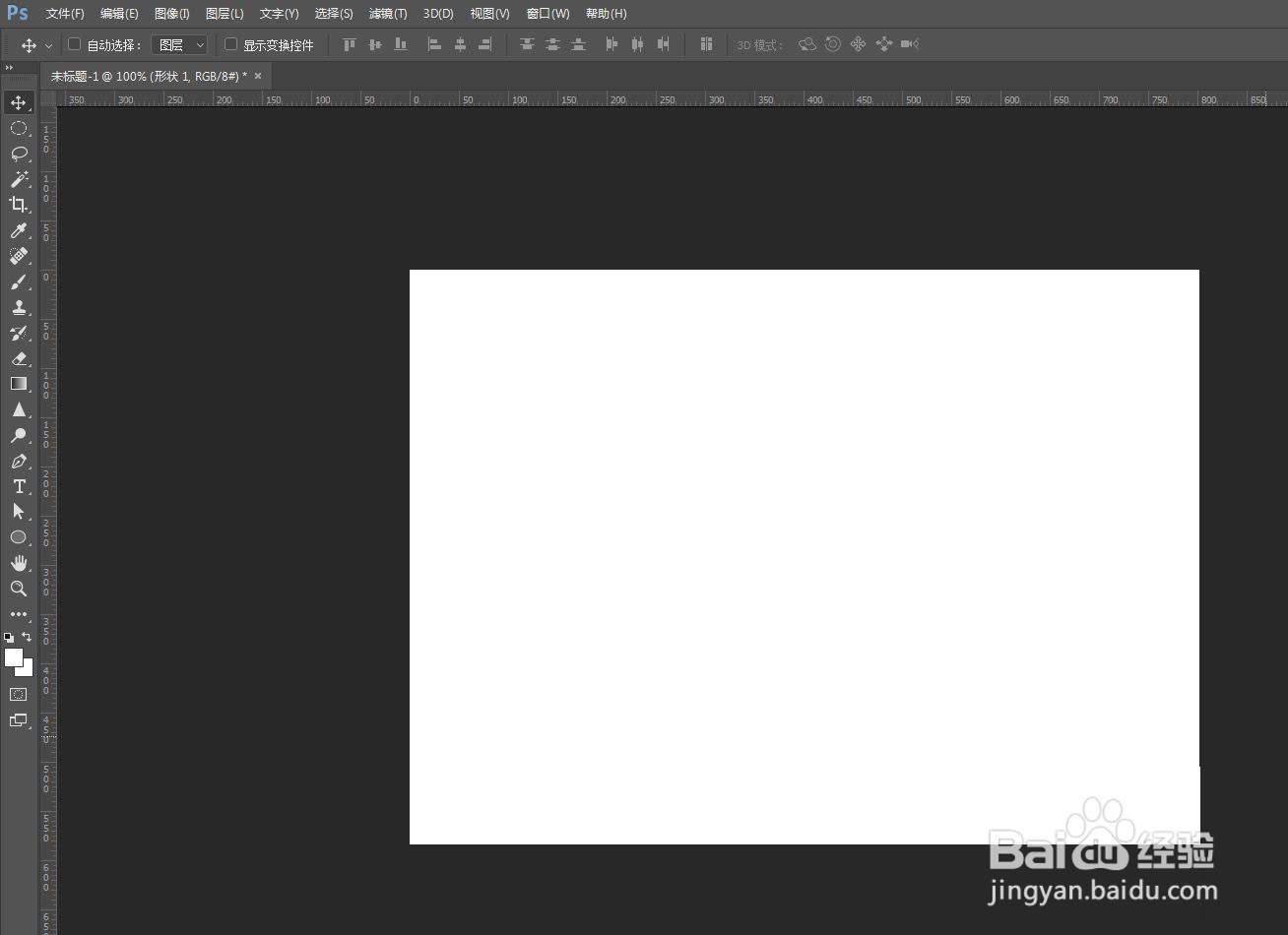The width and height of the screenshot is (1288, 935).
Task: Change screen mode from toolbar bottom
Action: coord(19,720)
